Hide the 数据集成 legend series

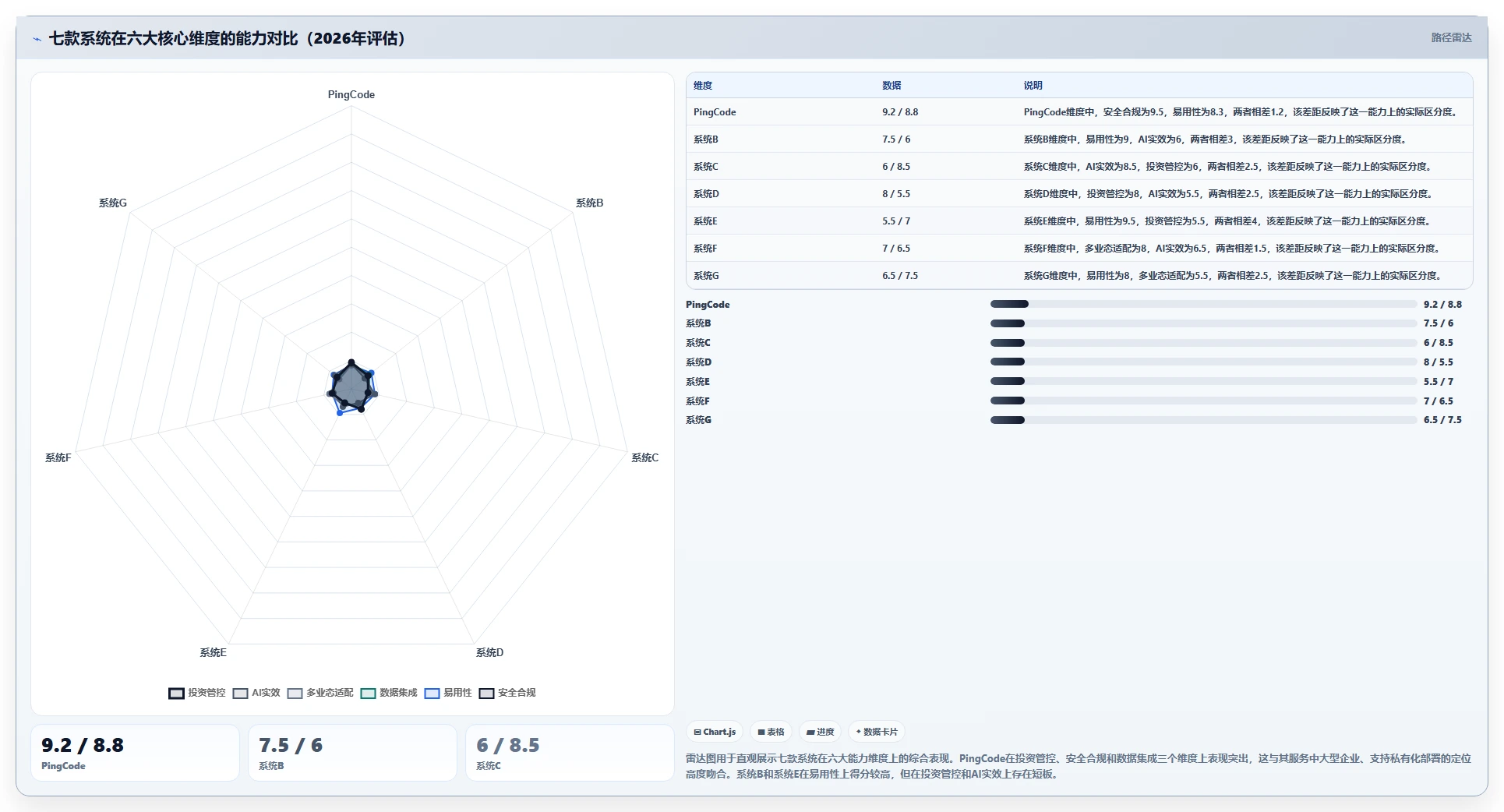click(x=389, y=693)
